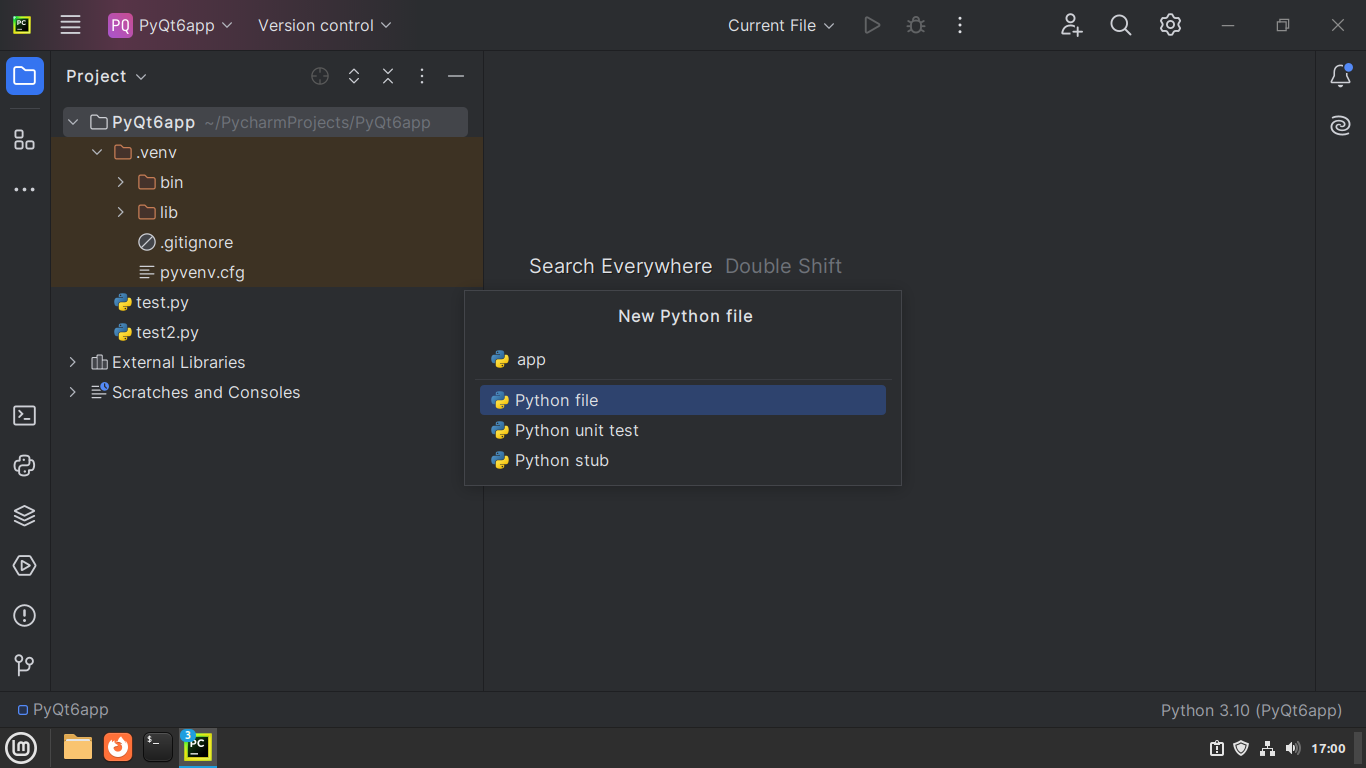Open the AI Assistant spiral icon
Viewport: 1366px width, 768px height.
(1341, 126)
